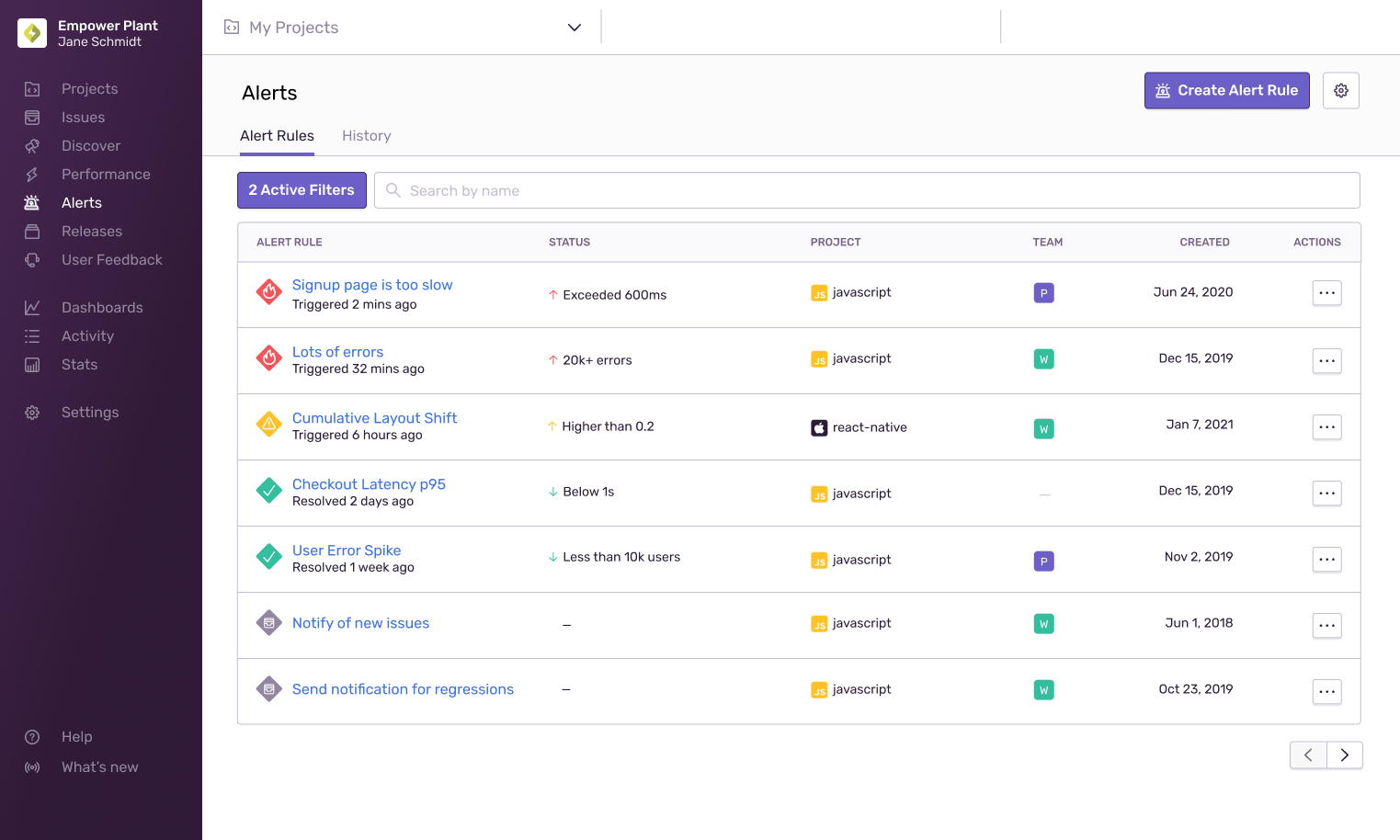The height and width of the screenshot is (840, 1400).
Task: Focus the Search by name field
Action: click(x=867, y=190)
